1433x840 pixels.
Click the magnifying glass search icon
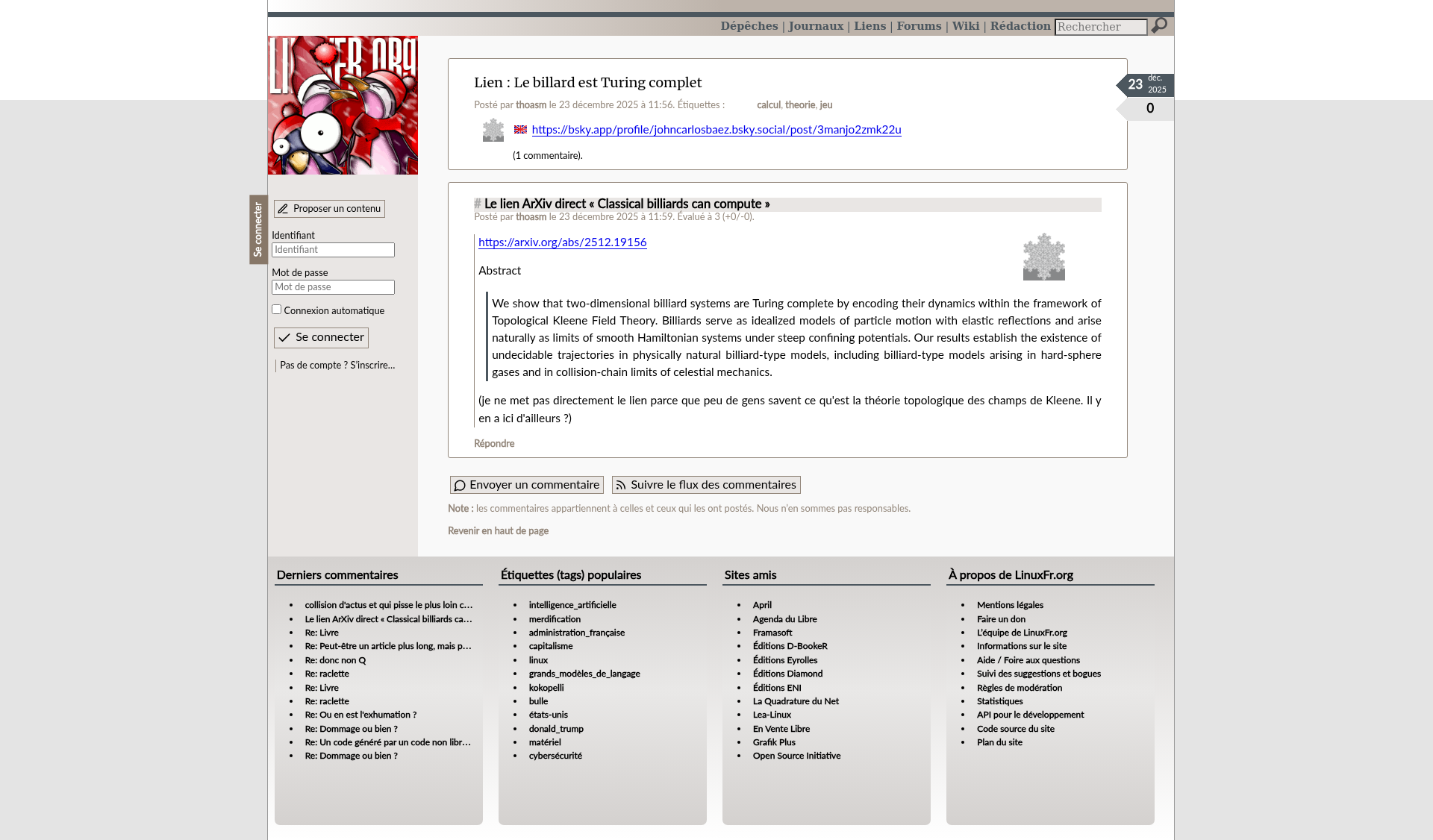1159,26
